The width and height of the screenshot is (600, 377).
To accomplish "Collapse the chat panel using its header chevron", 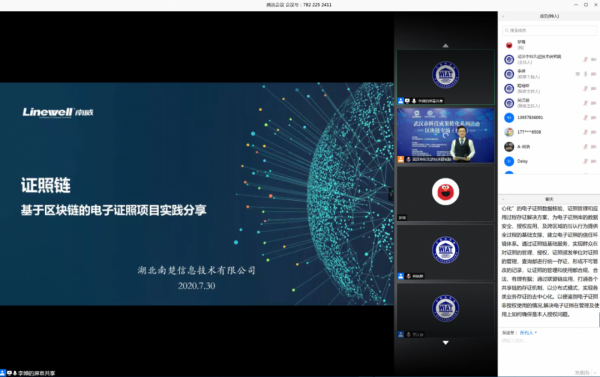I will point(503,199).
